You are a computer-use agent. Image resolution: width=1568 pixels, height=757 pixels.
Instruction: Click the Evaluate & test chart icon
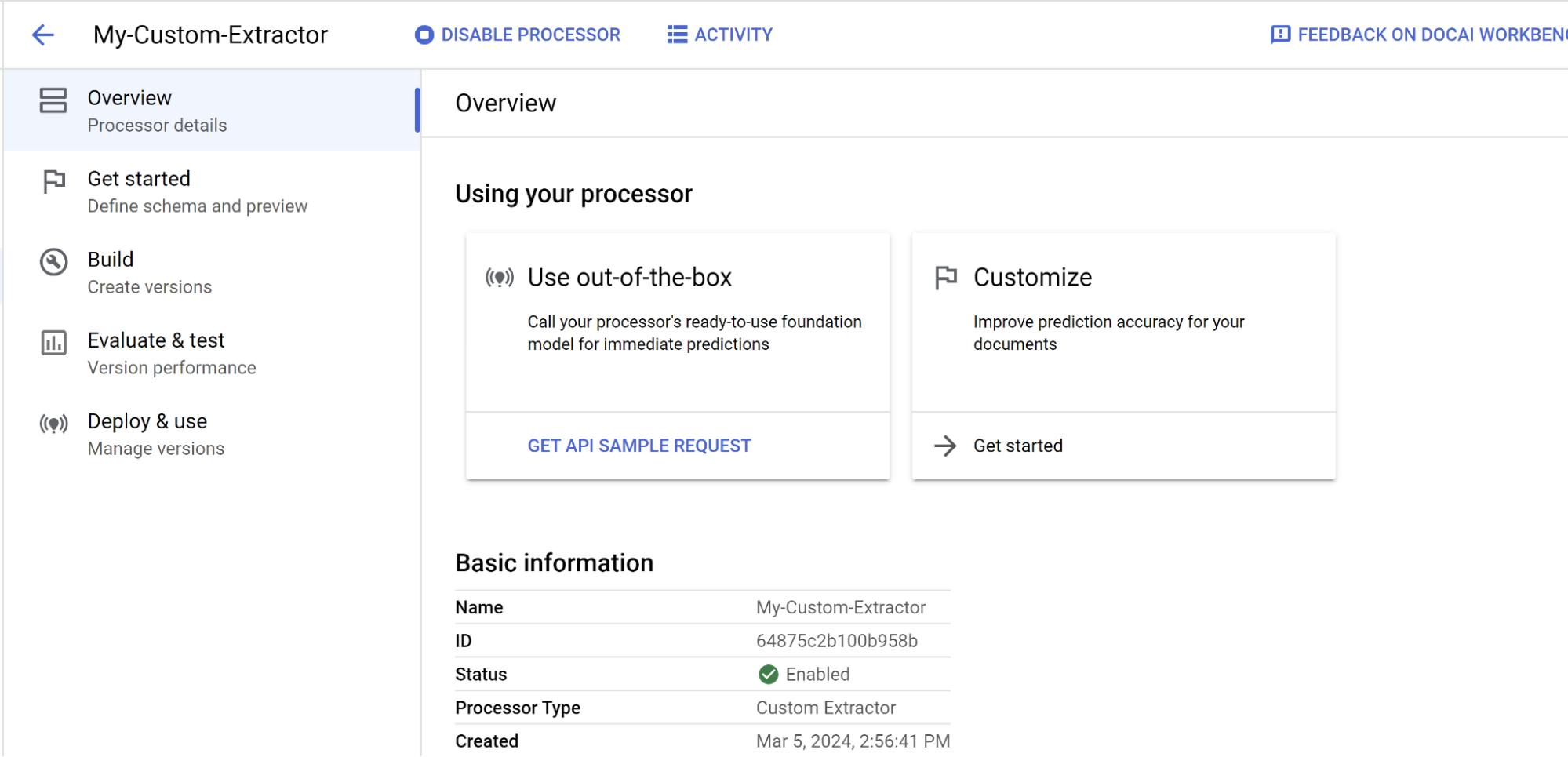[53, 343]
